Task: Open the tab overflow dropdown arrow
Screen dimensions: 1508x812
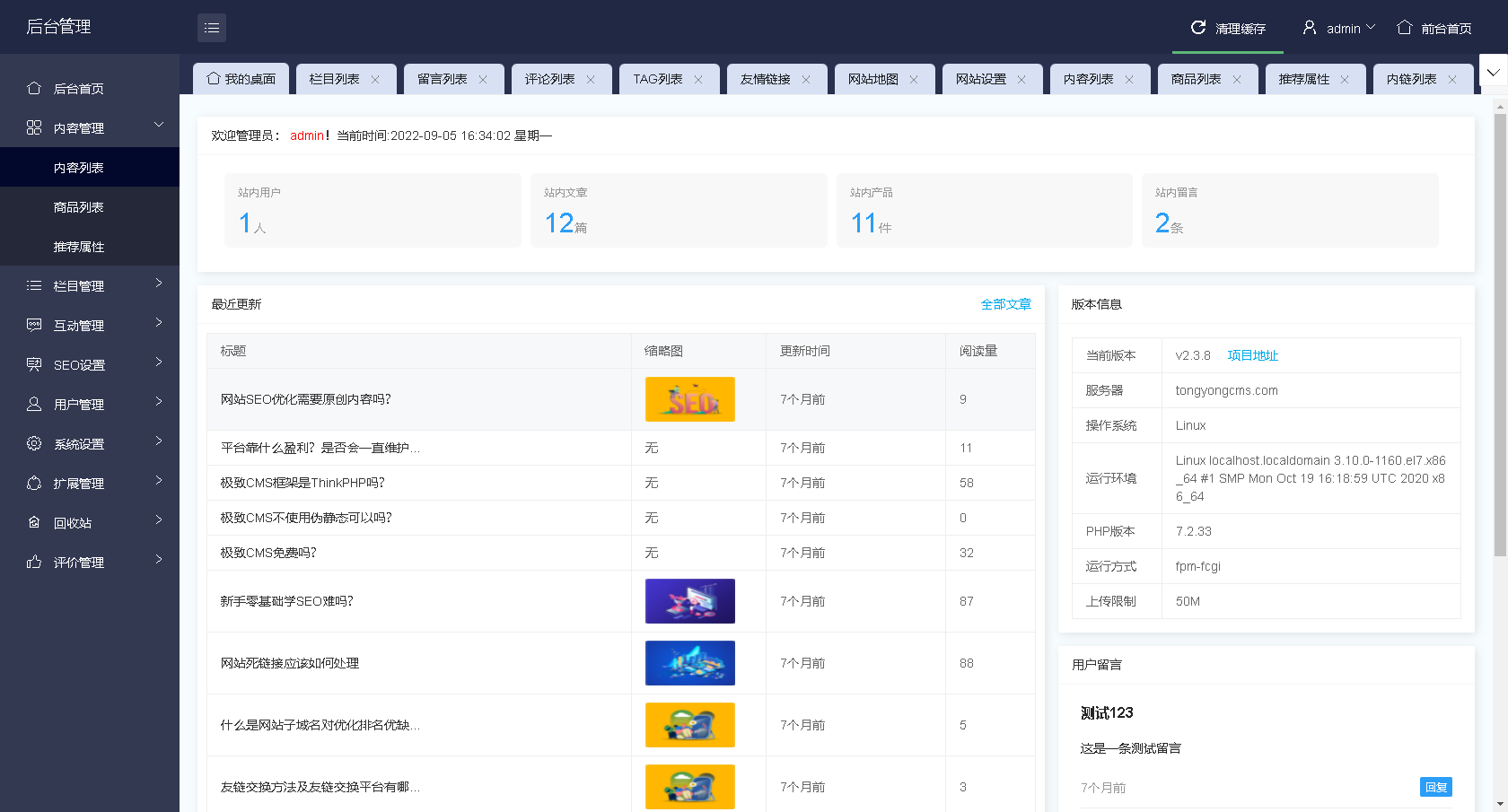Action: [x=1493, y=72]
